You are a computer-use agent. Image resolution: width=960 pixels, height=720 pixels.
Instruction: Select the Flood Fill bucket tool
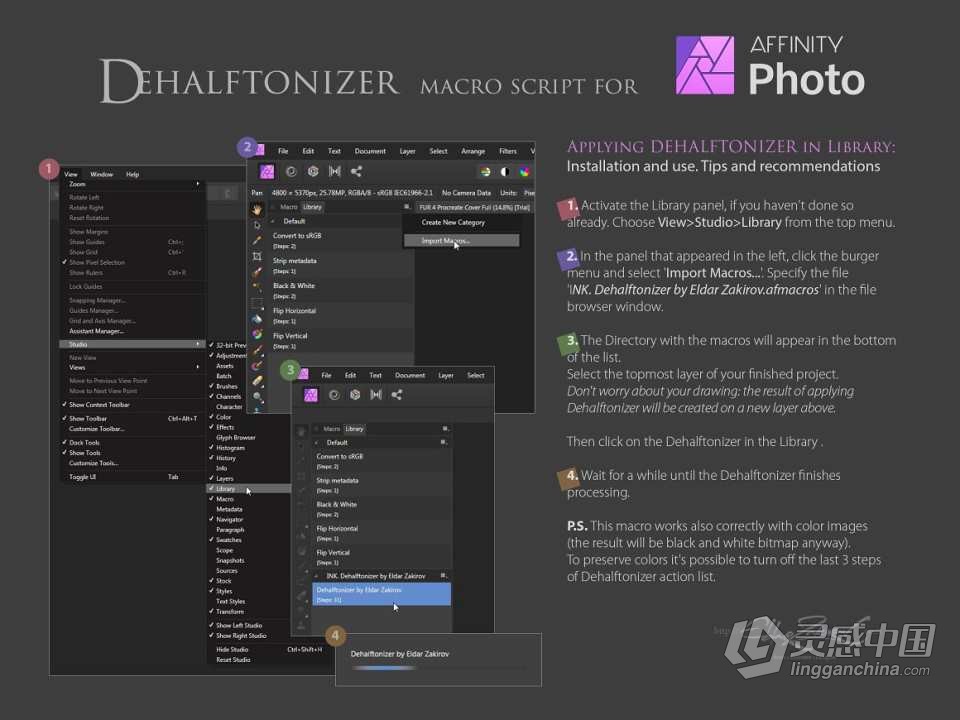tap(257, 318)
